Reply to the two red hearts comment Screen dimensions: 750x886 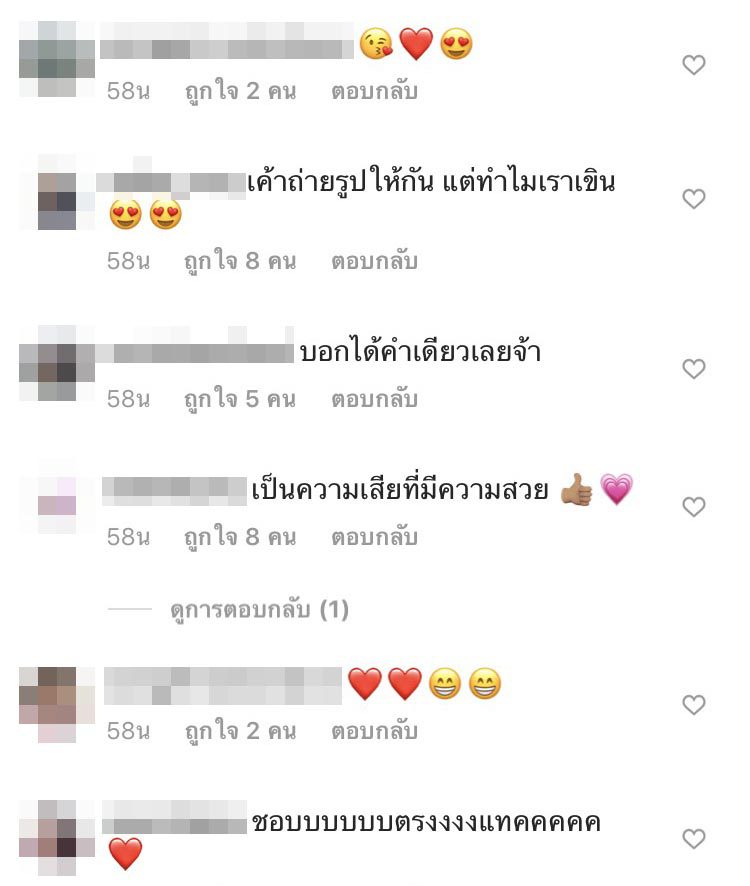point(374,731)
